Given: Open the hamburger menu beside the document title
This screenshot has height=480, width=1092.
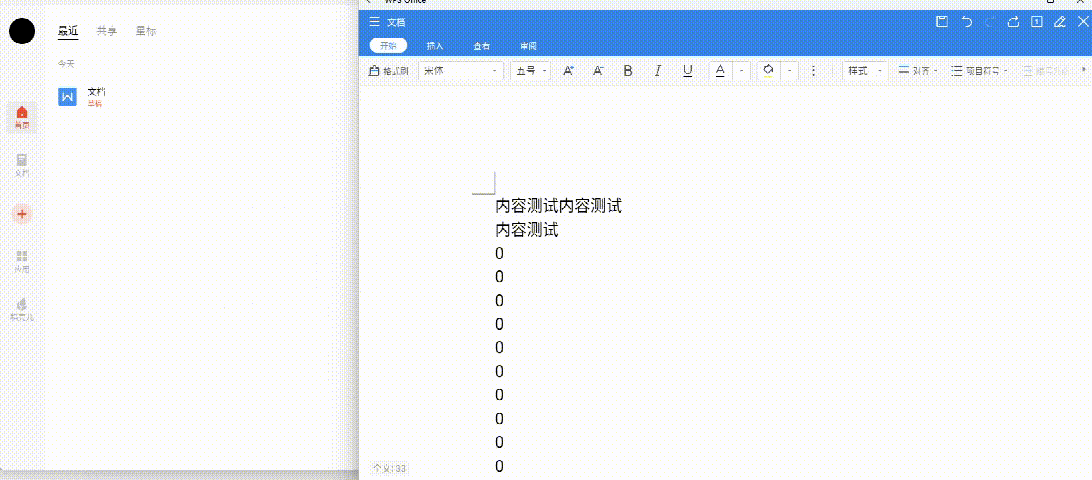Looking at the screenshot, I should click(375, 22).
